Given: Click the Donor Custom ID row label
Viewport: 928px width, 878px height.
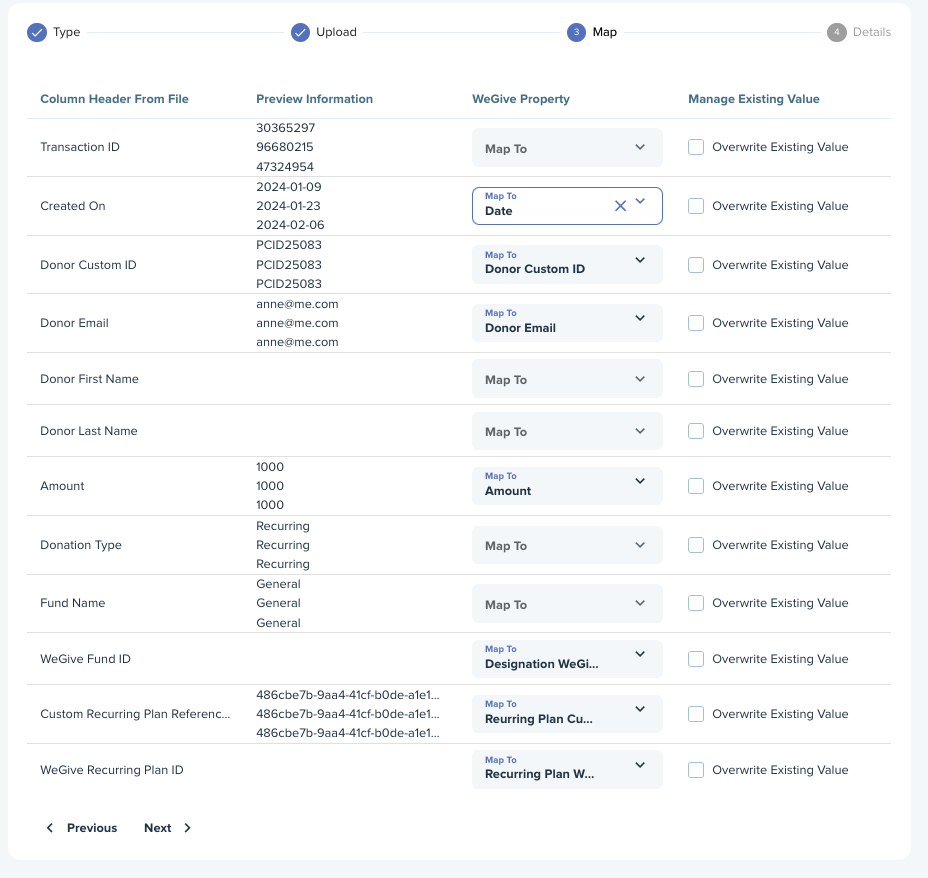Looking at the screenshot, I should pos(88,265).
